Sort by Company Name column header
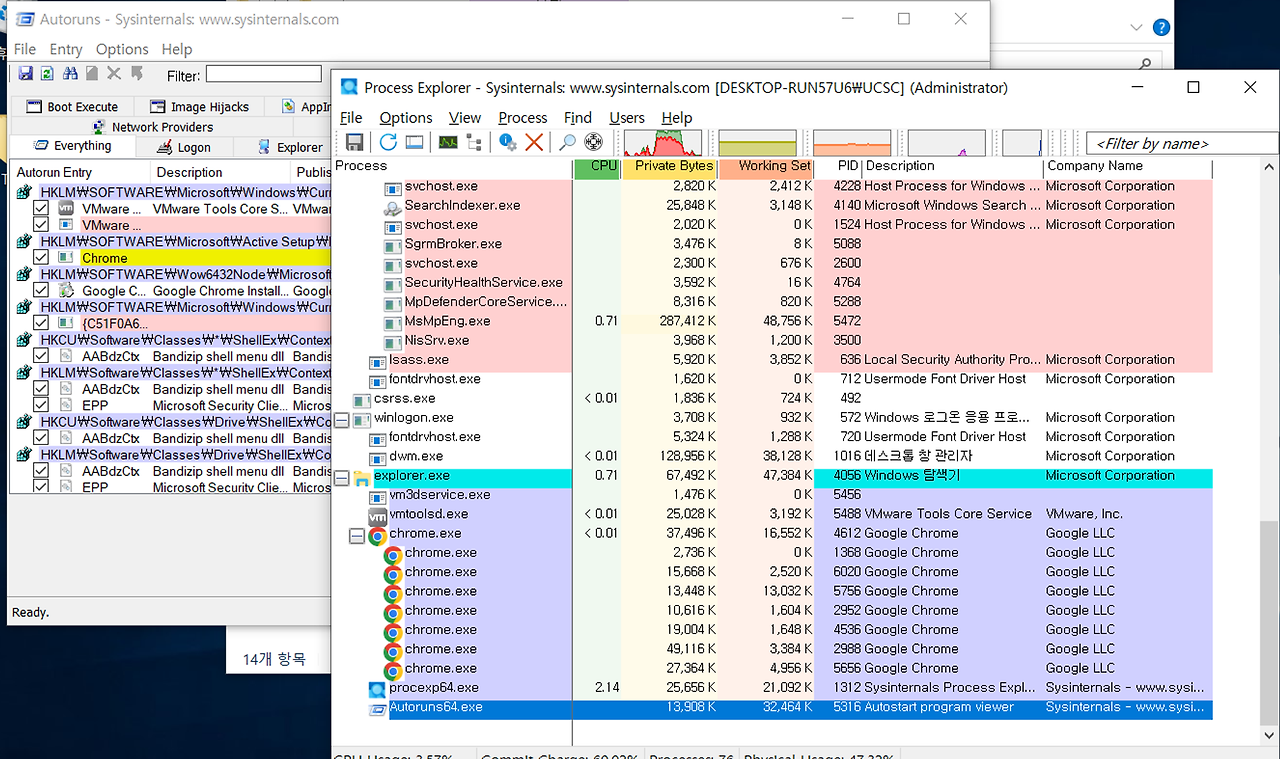 pyautogui.click(x=1127, y=166)
